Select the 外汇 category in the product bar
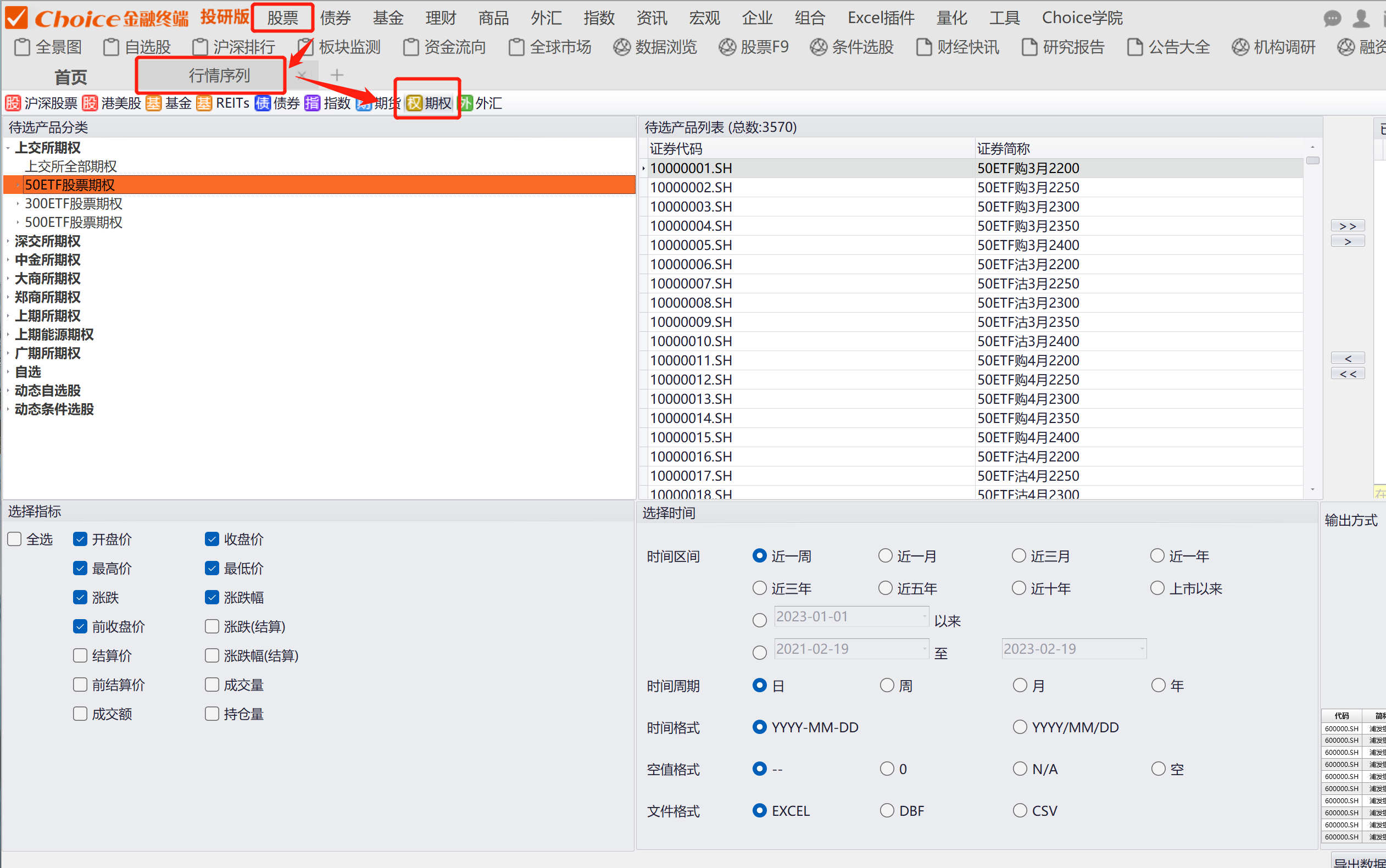Image resolution: width=1386 pixels, height=868 pixels. click(481, 103)
